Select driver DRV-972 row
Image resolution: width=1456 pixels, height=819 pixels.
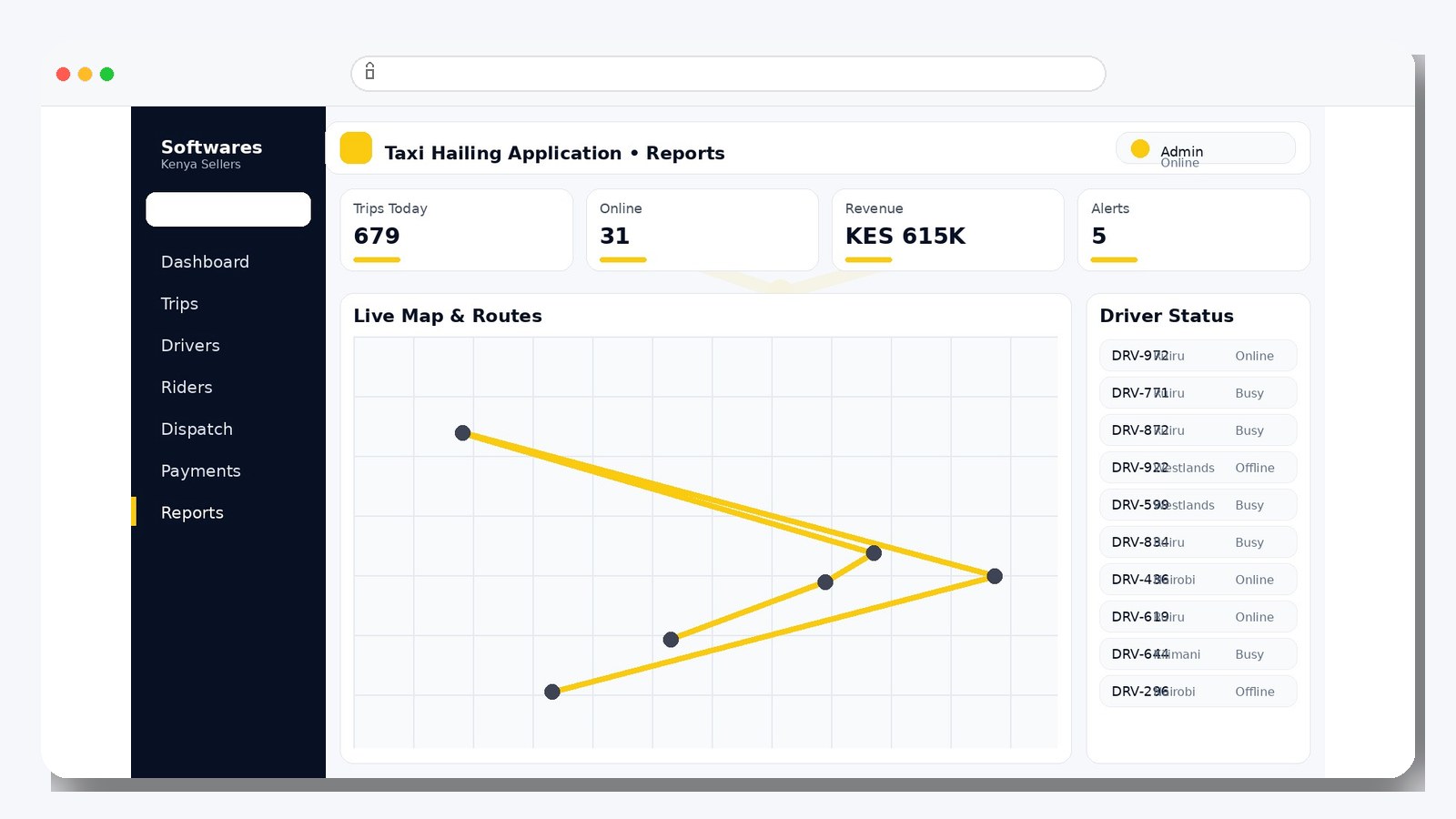(x=1198, y=356)
